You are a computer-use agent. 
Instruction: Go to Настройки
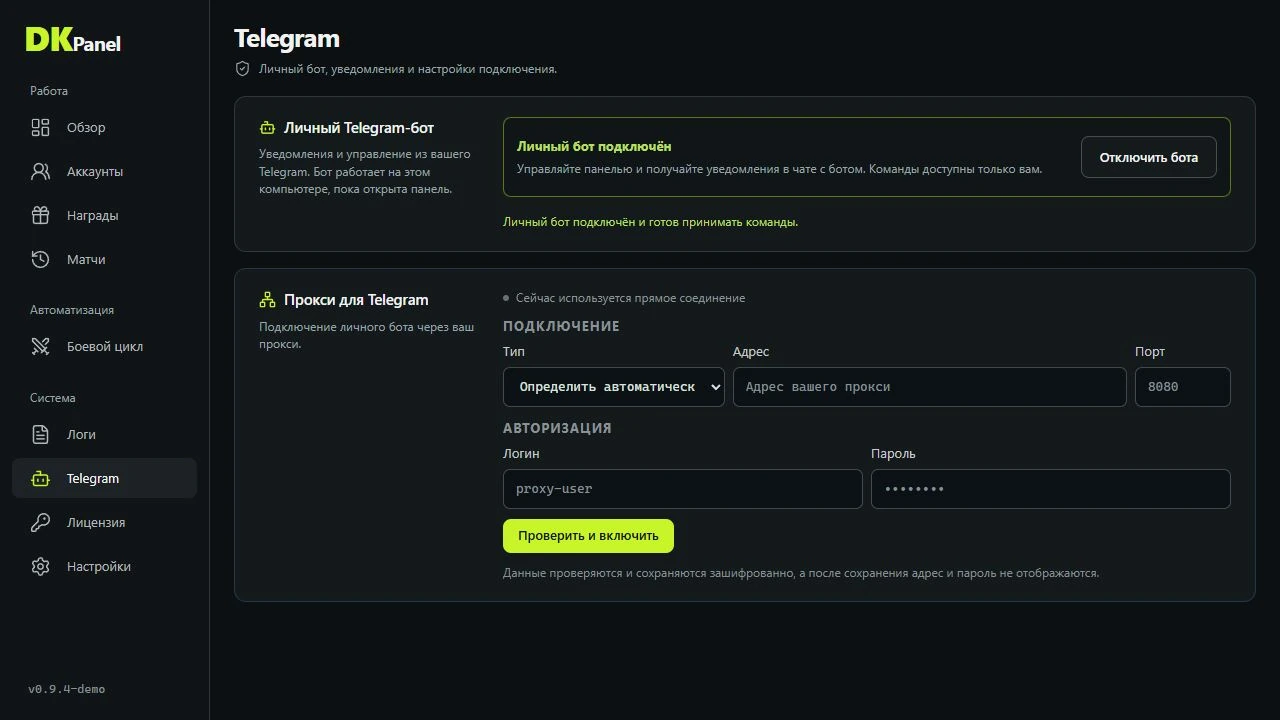click(x=104, y=566)
